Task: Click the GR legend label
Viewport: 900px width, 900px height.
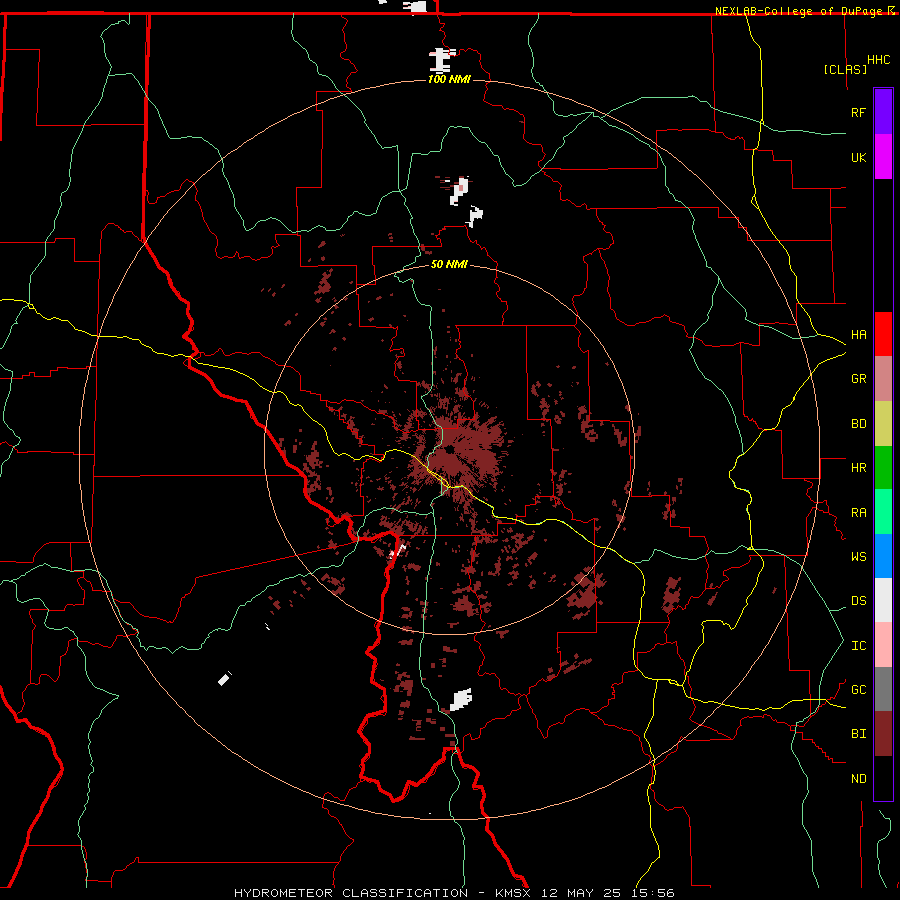Action: 858,379
